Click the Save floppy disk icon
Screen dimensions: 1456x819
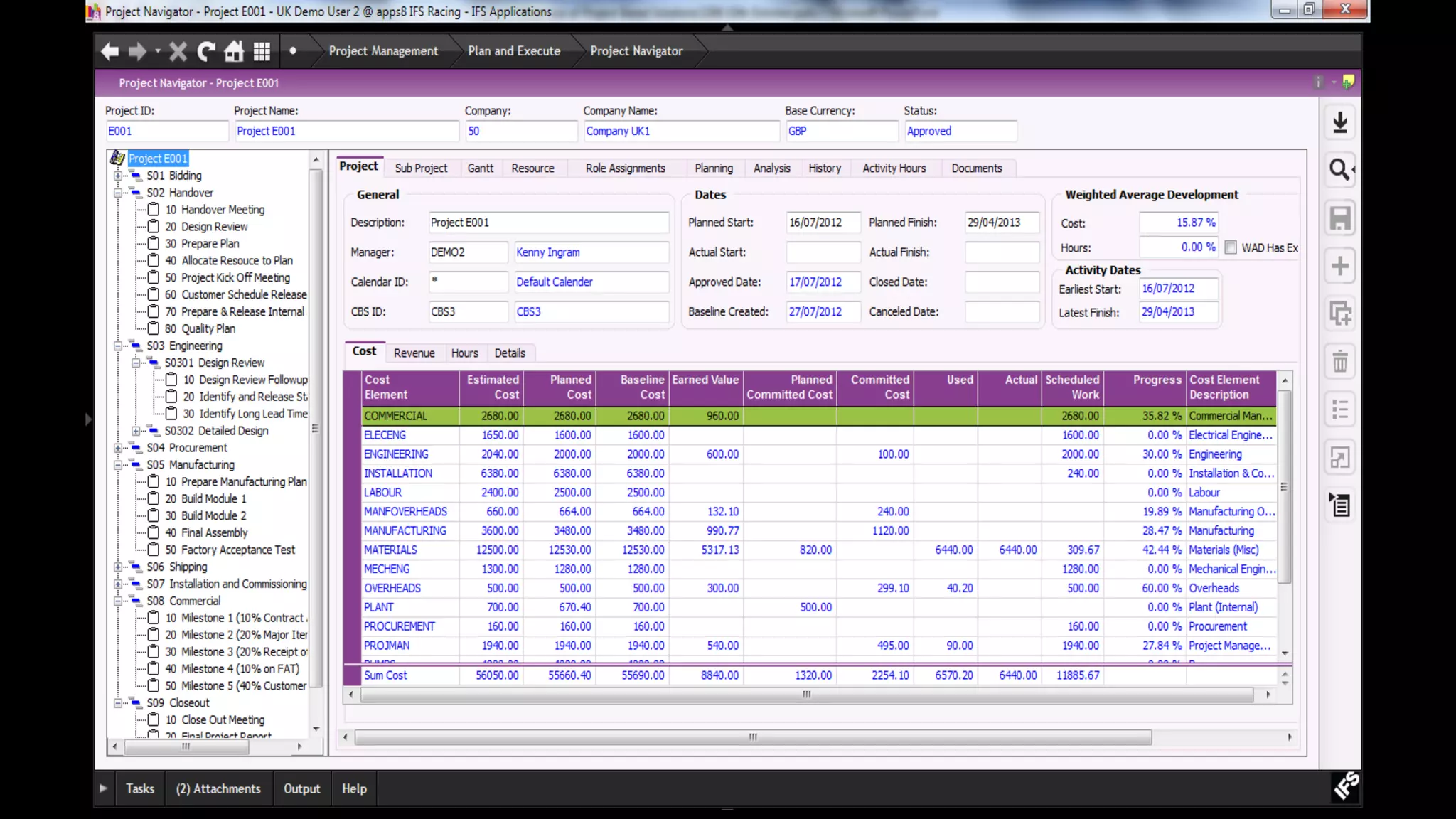tap(1339, 218)
